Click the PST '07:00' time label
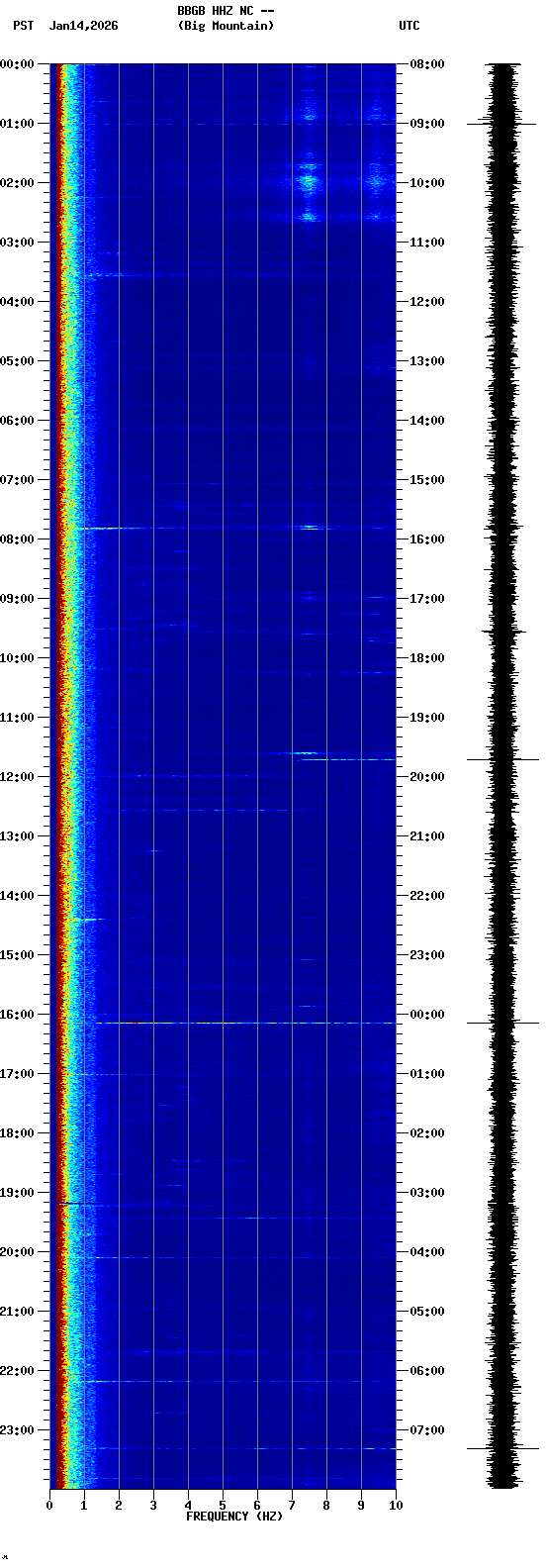This screenshot has width=546, height=1568. pos(17,480)
